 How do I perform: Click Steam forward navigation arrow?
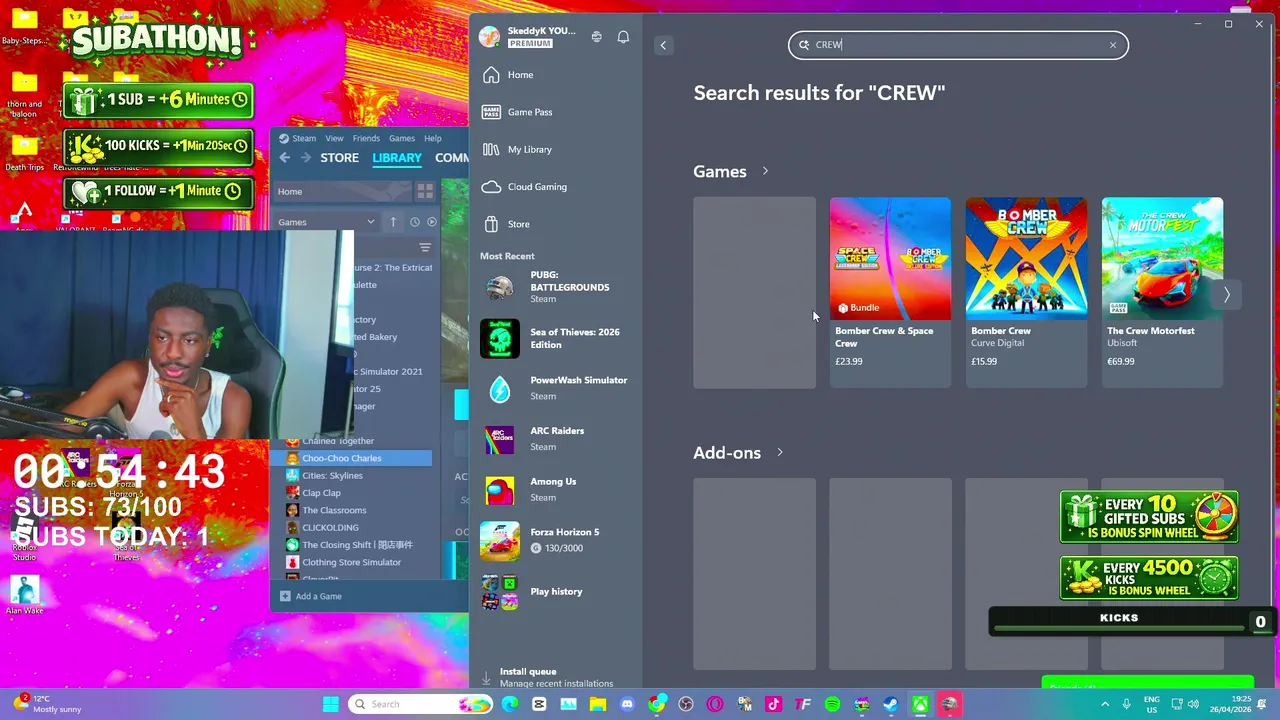click(305, 158)
